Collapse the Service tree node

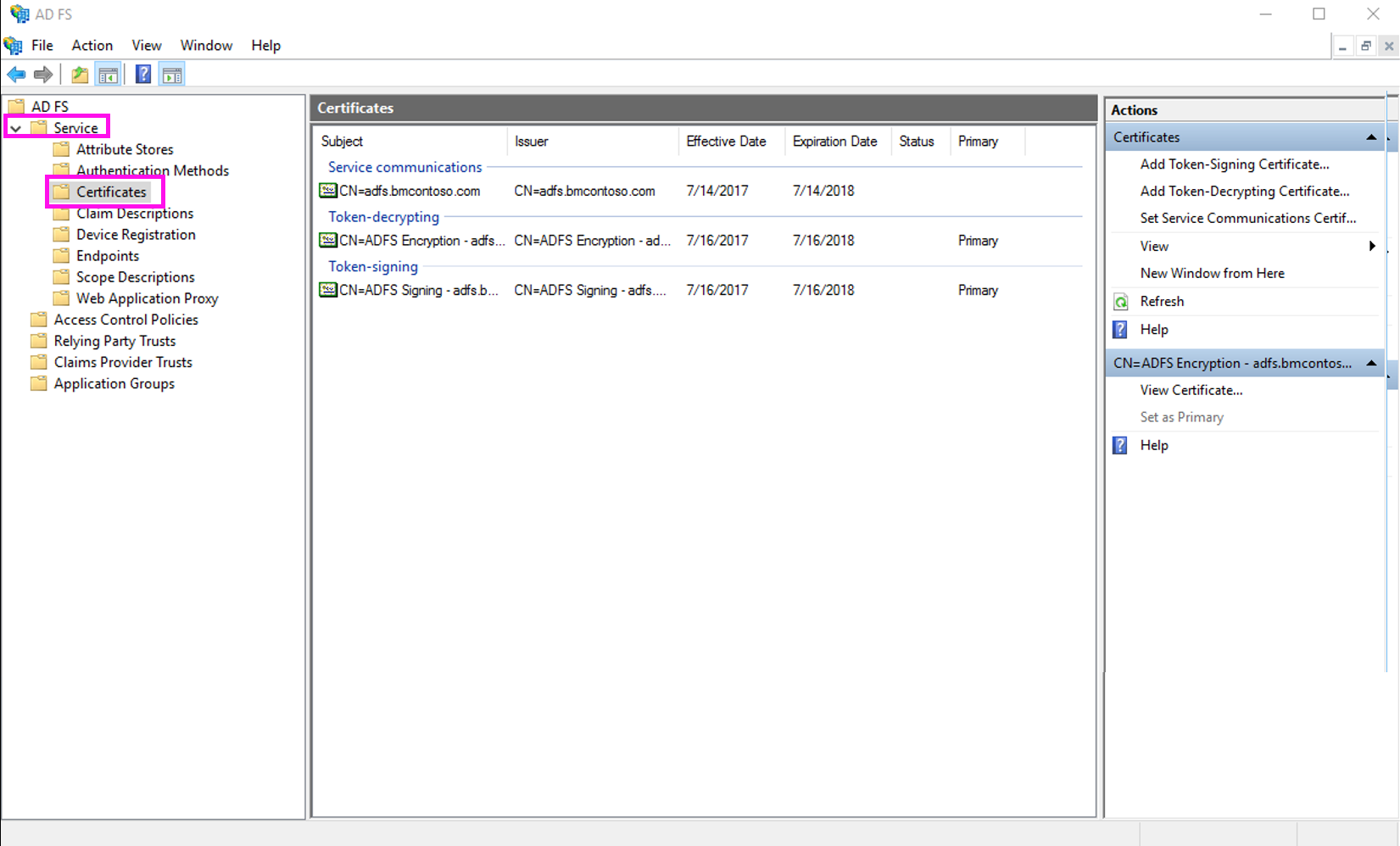click(x=14, y=127)
